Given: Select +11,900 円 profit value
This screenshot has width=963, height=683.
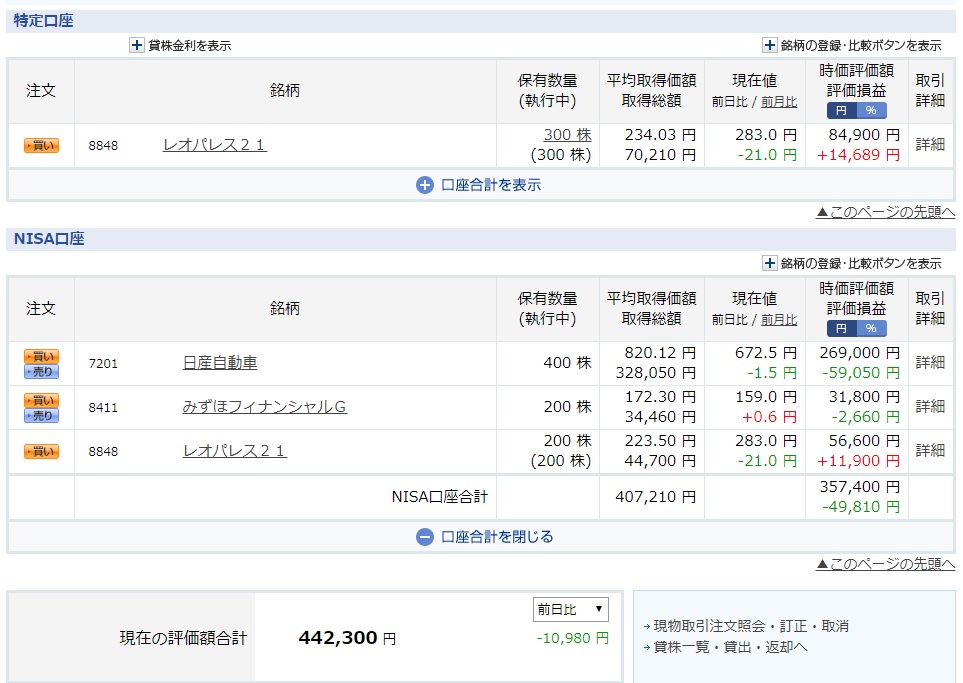Looking at the screenshot, I should [x=859, y=461].
